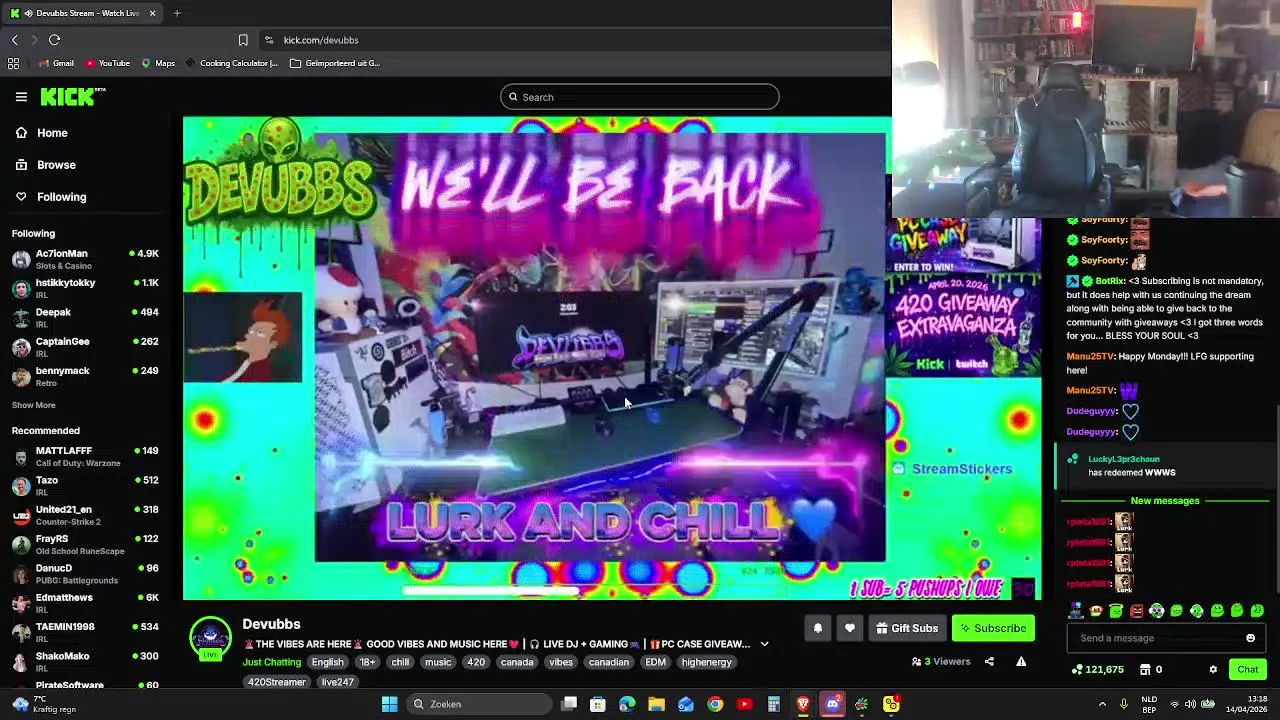Viewport: 1280px width, 720px height.
Task: Reload the browser page
Action: (x=55, y=40)
